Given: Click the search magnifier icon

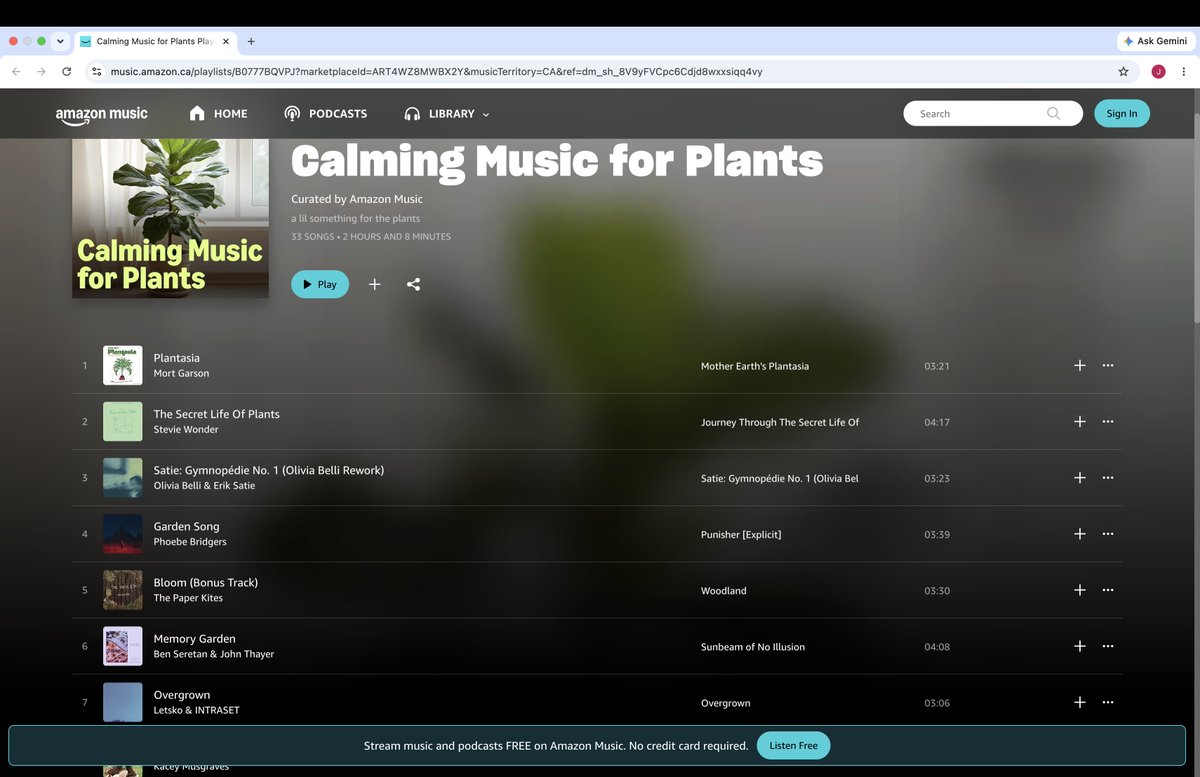Looking at the screenshot, I should 1053,113.
